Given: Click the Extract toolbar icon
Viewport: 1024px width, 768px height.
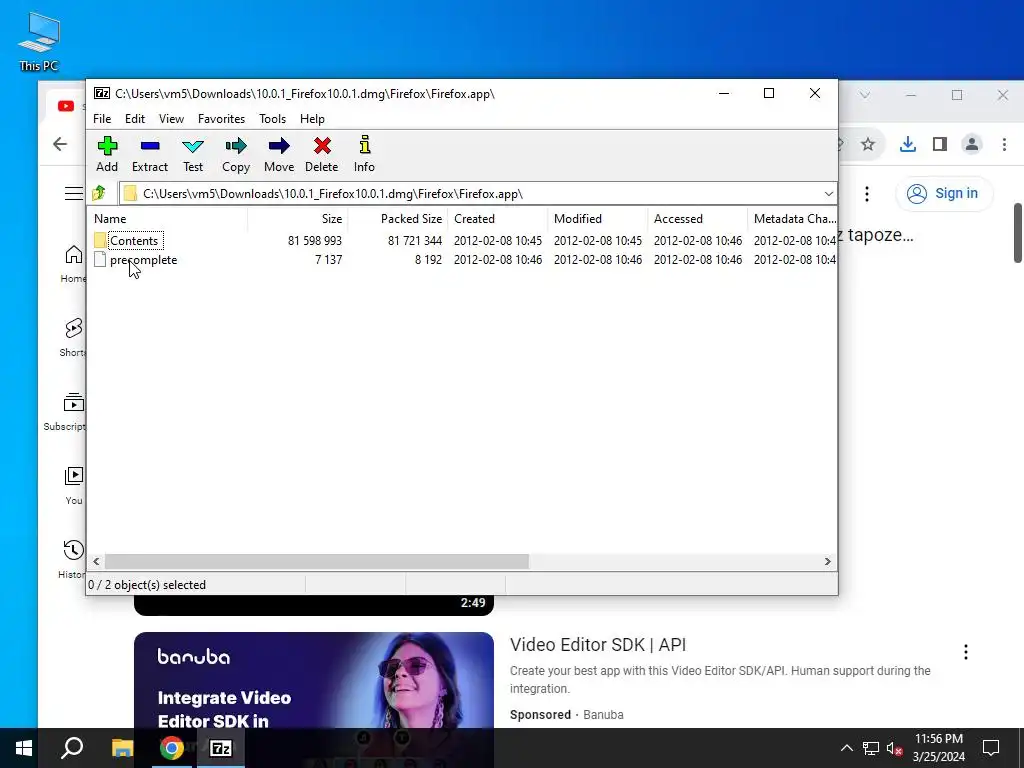Looking at the screenshot, I should click(x=150, y=154).
